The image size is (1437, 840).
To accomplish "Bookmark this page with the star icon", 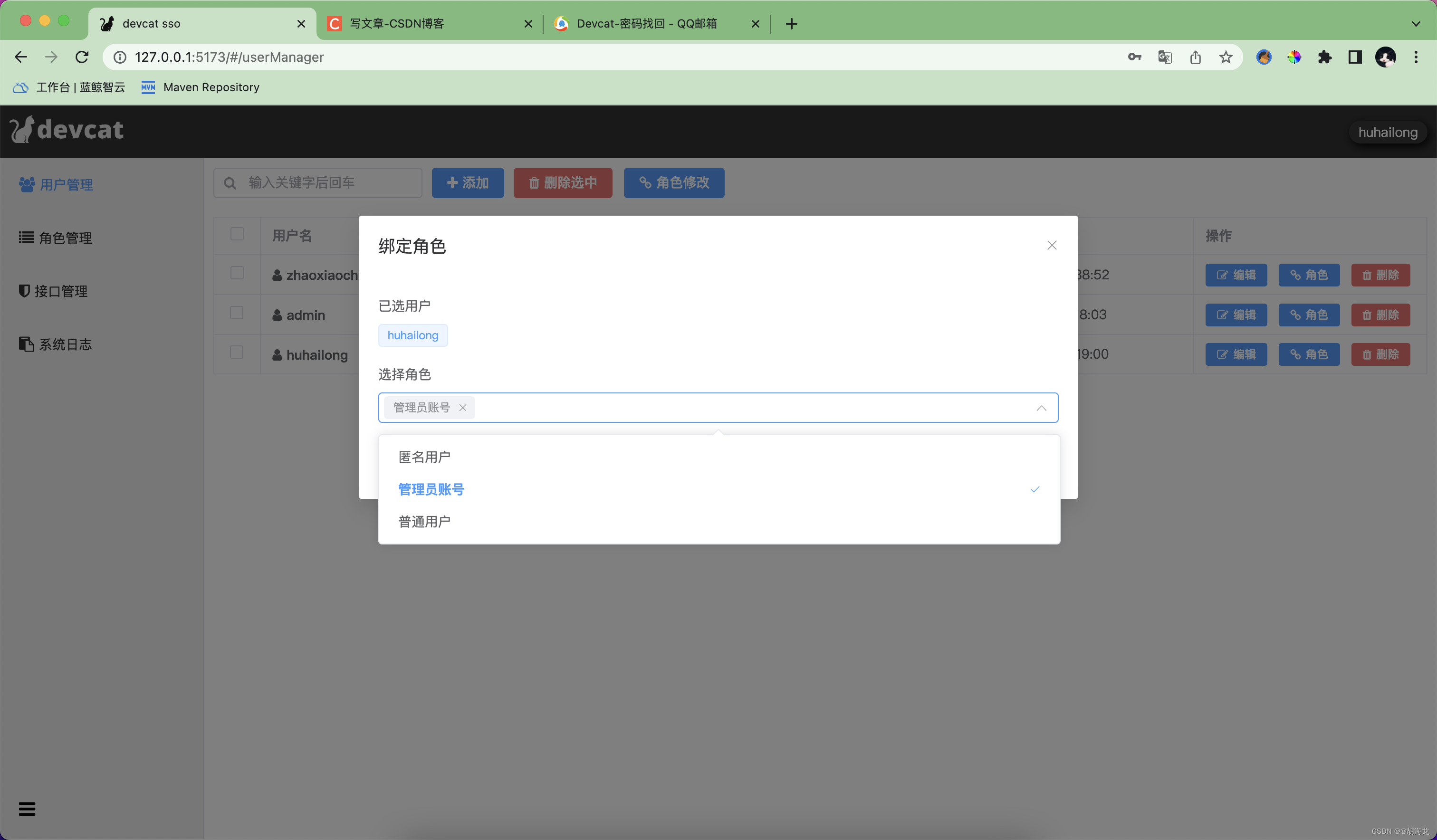I will 1226,57.
